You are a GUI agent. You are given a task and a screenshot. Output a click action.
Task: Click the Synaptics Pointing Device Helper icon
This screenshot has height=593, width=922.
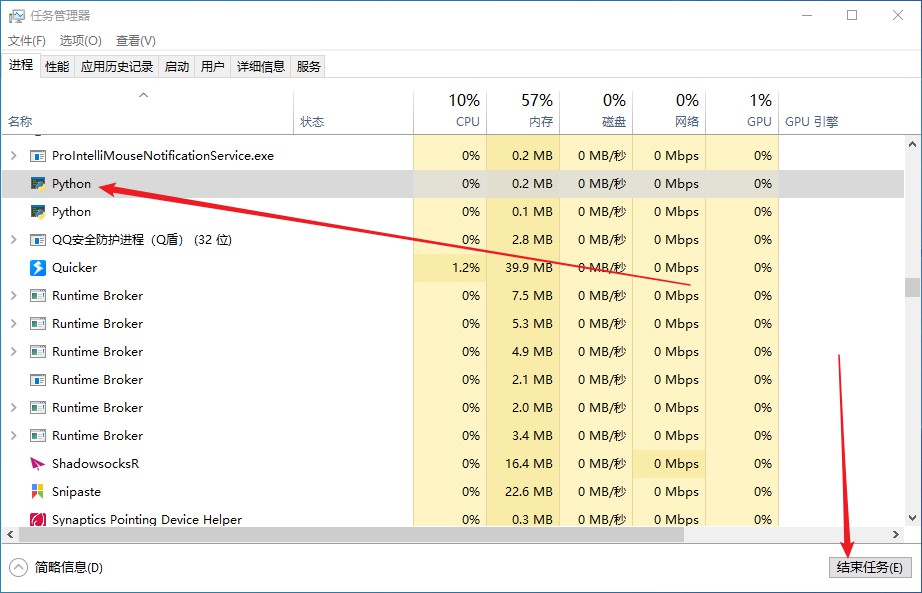38,519
